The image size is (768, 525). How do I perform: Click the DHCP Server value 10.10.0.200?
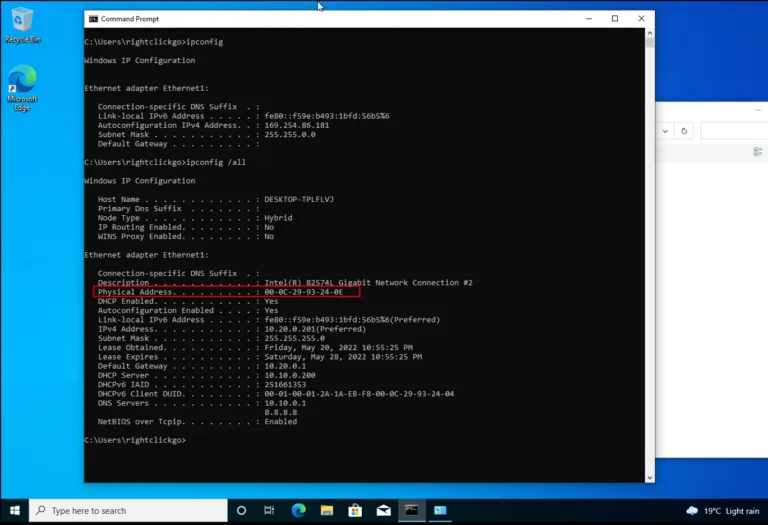(x=290, y=375)
